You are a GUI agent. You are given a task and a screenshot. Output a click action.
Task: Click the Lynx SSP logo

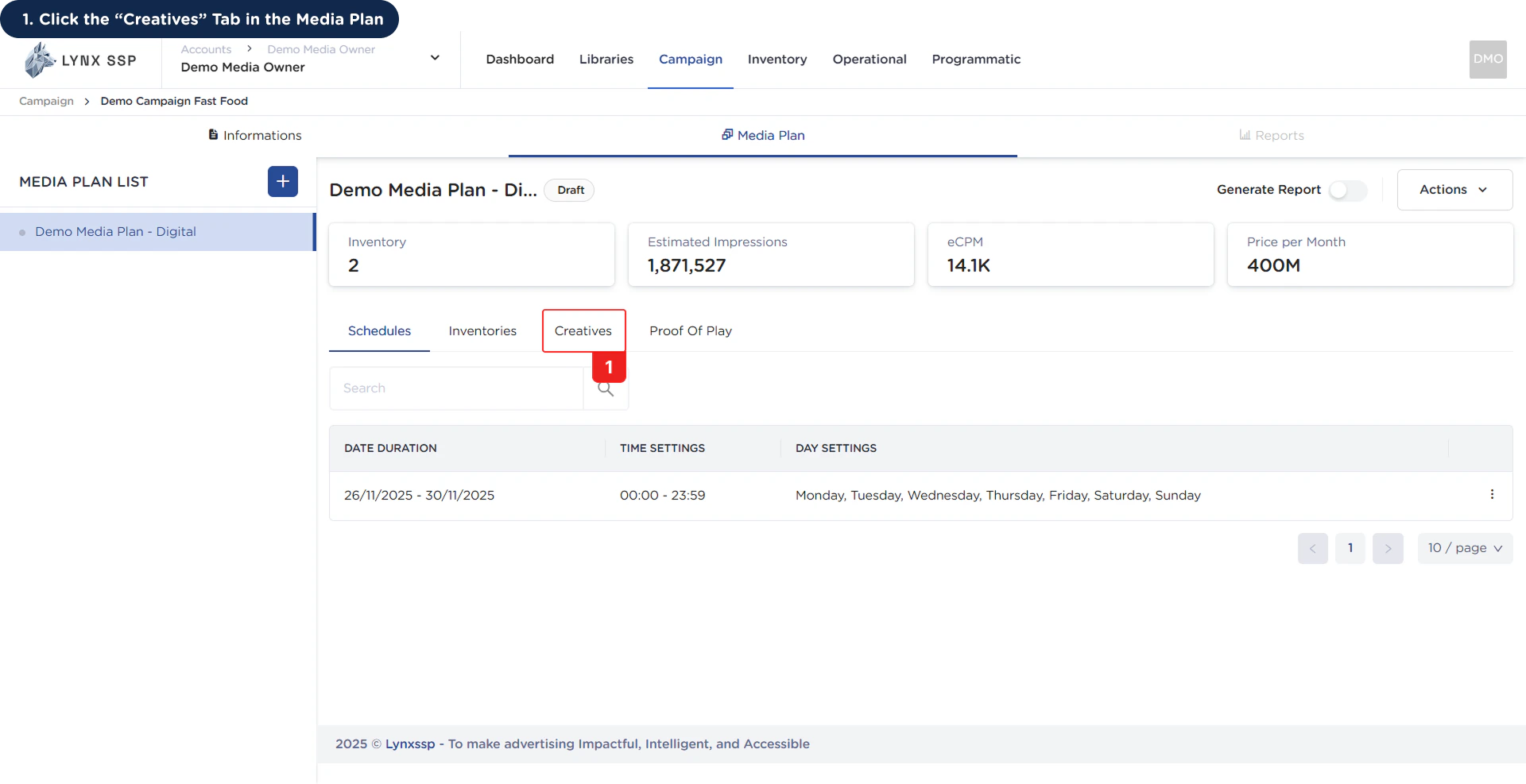pos(79,60)
